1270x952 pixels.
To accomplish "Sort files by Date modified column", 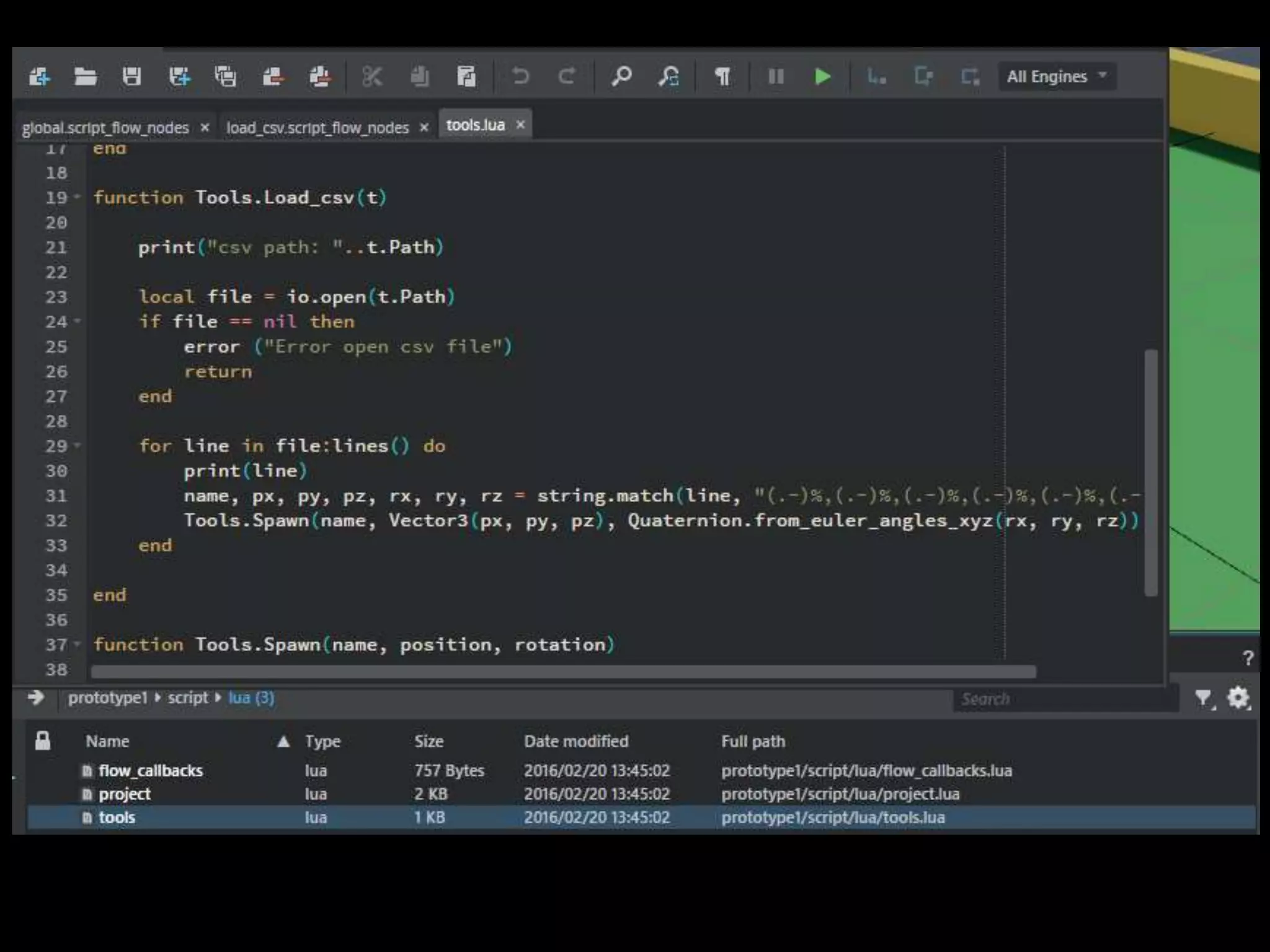I will click(575, 741).
